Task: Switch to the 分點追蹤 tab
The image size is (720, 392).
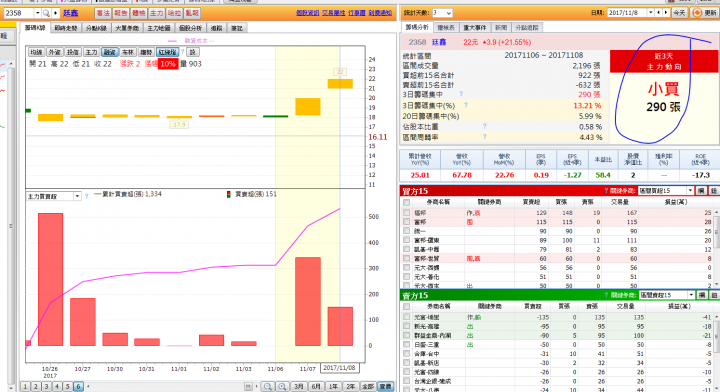Action: click(x=527, y=28)
